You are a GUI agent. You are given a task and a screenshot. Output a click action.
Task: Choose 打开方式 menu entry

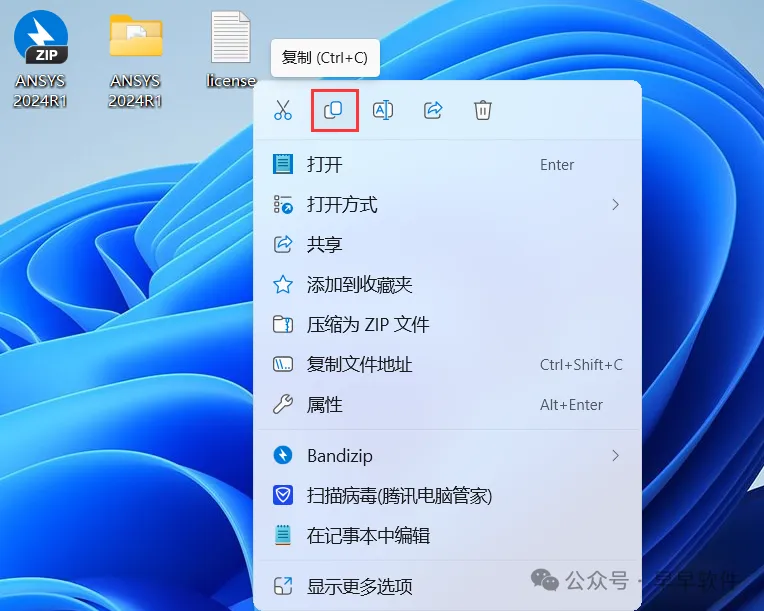(x=447, y=205)
